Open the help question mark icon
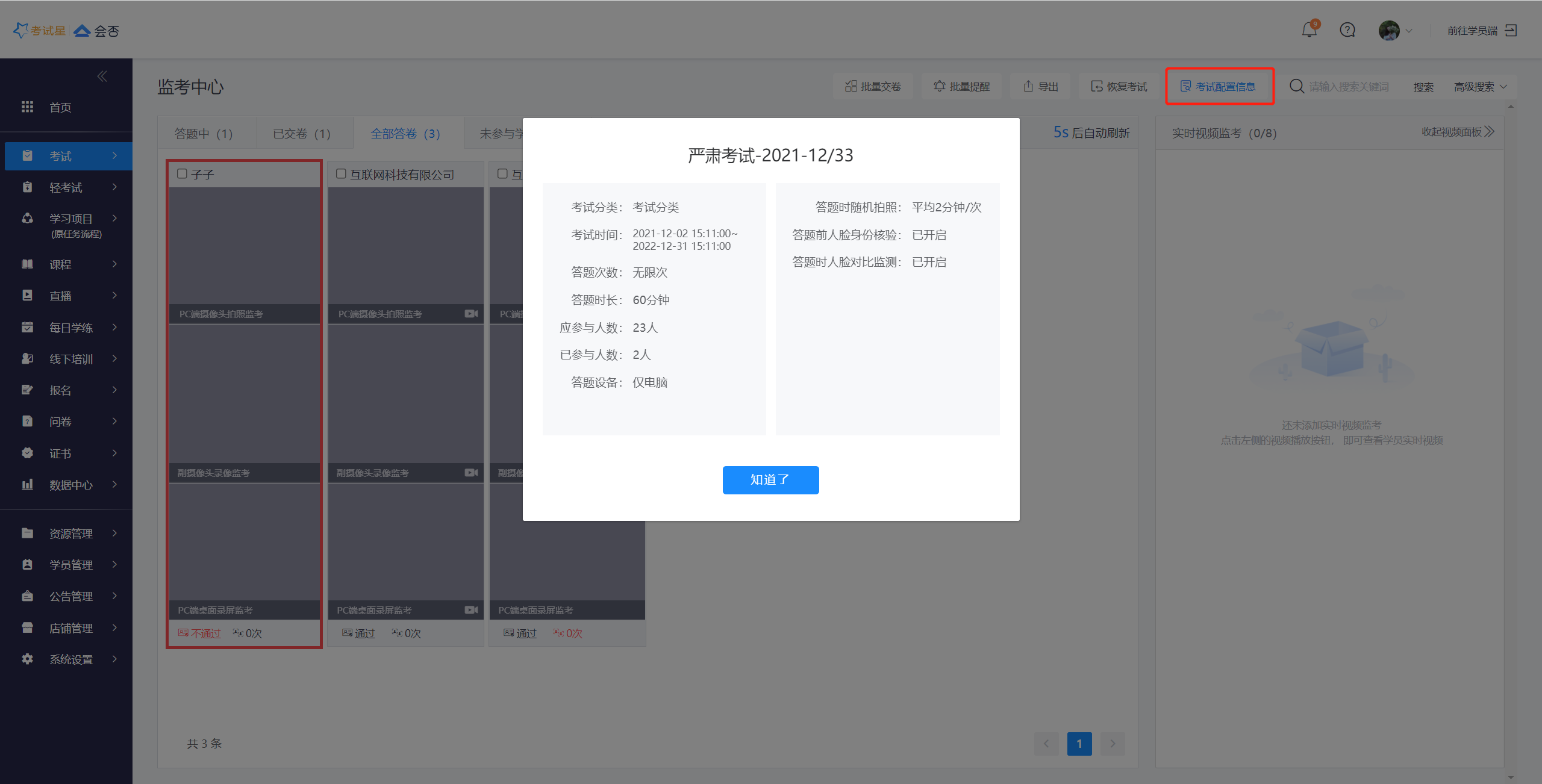 tap(1347, 30)
